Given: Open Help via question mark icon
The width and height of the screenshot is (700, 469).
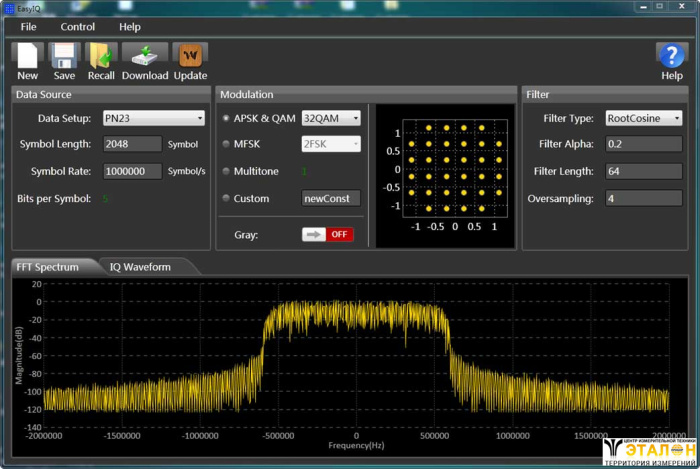Looking at the screenshot, I should (671, 56).
